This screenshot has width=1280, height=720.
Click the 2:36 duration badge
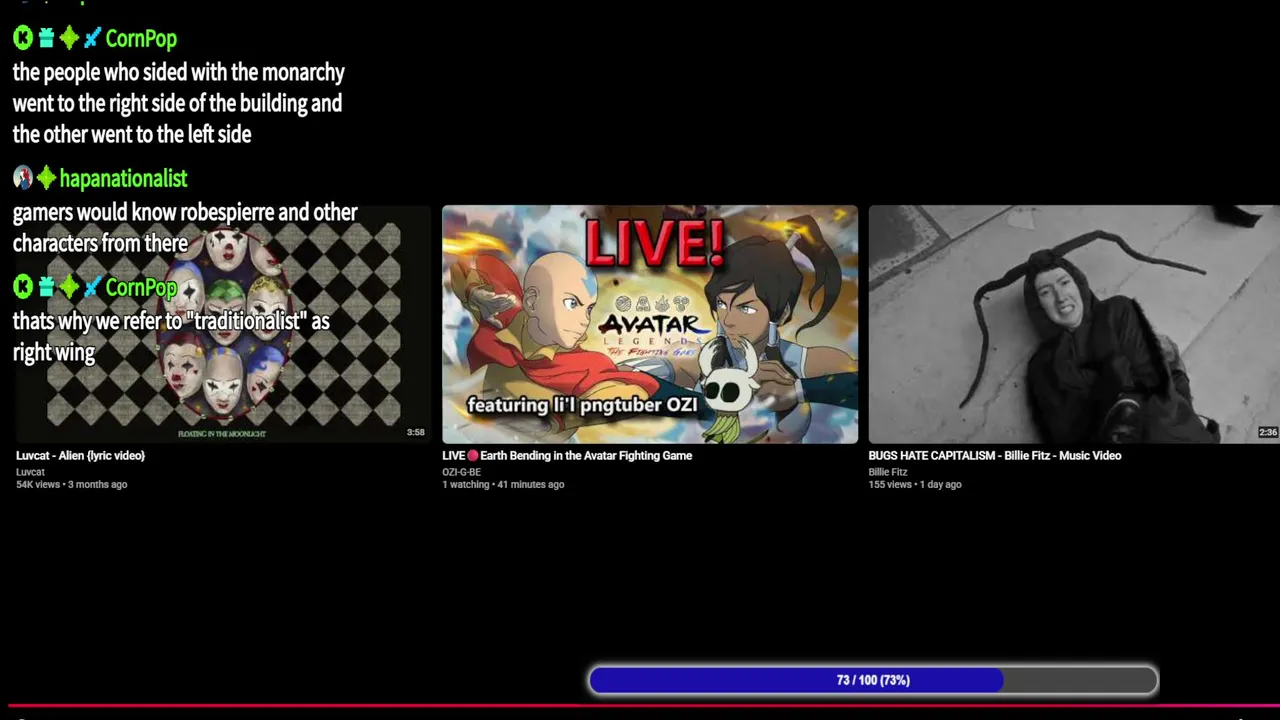click(x=1268, y=433)
